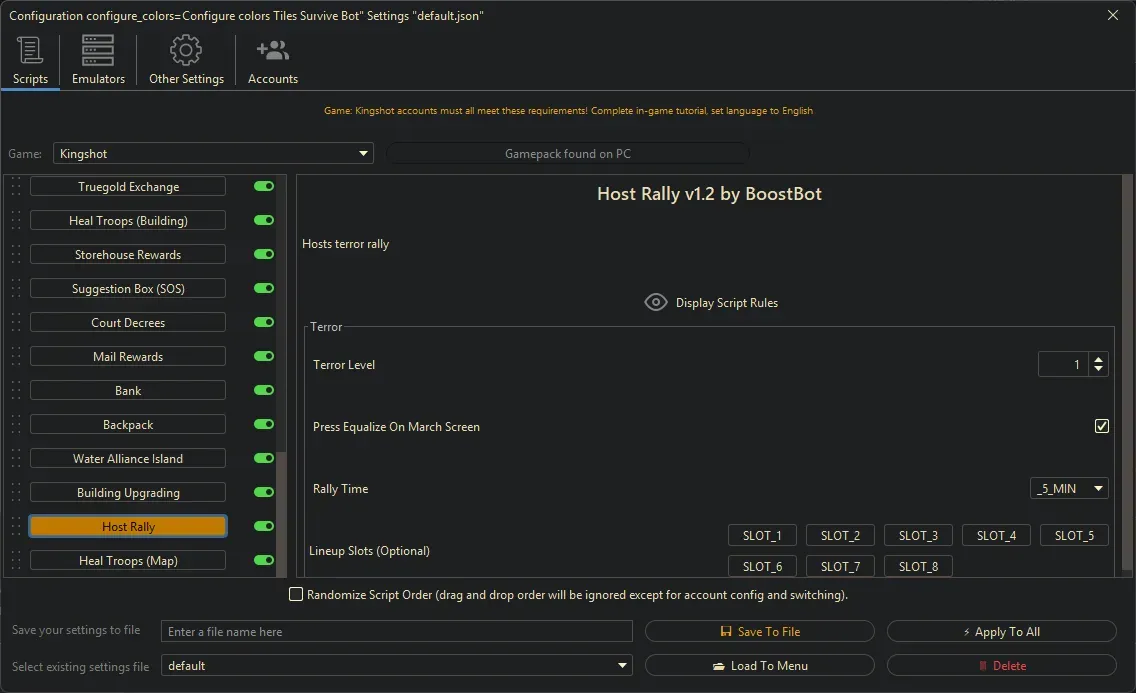The width and height of the screenshot is (1136, 693).
Task: Open the Accounts people icon
Action: tap(272, 51)
